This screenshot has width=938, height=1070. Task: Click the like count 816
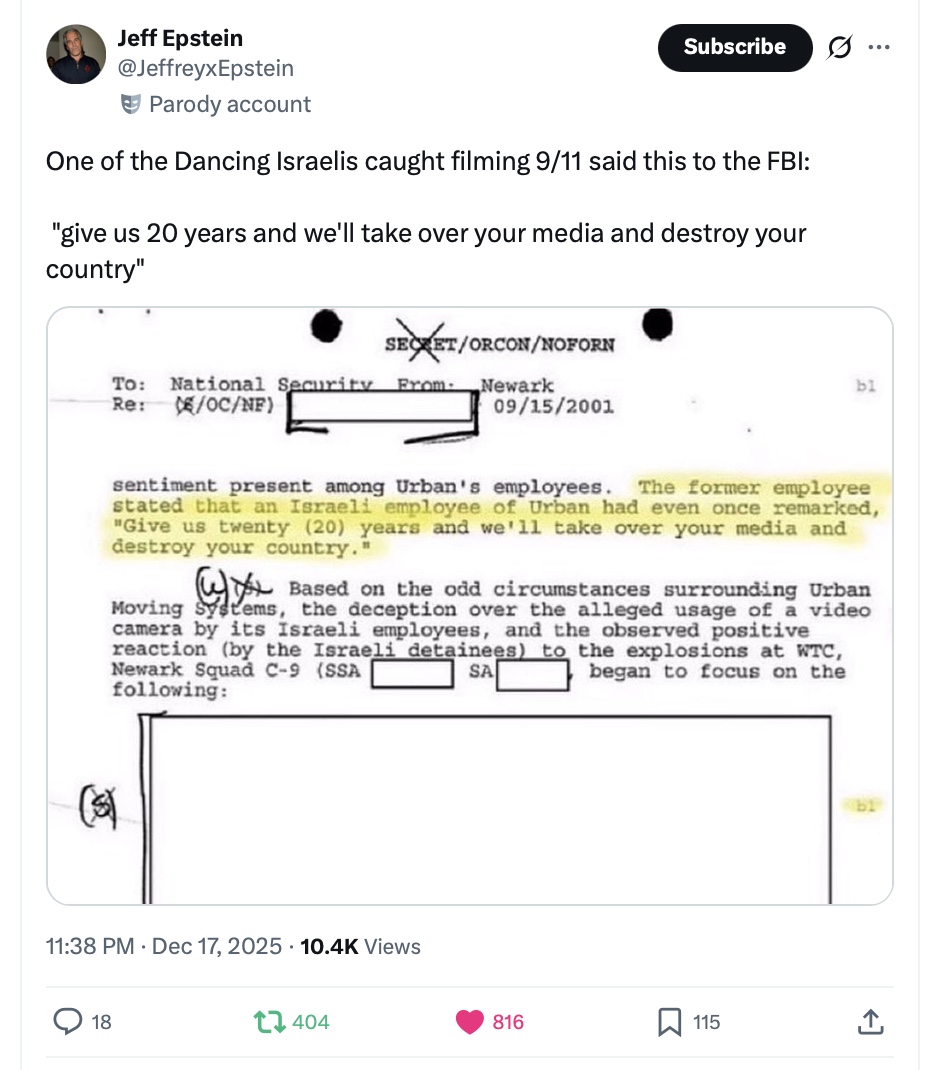[x=508, y=1021]
